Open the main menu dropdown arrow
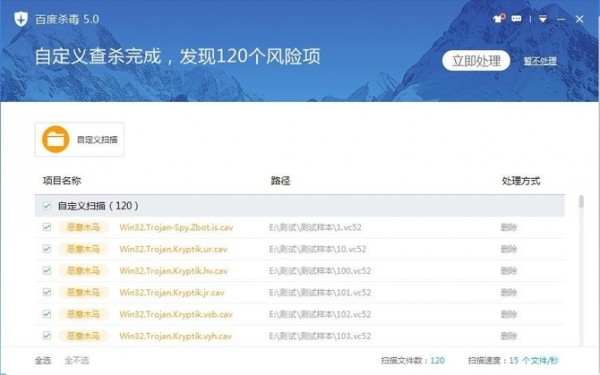 (x=543, y=19)
